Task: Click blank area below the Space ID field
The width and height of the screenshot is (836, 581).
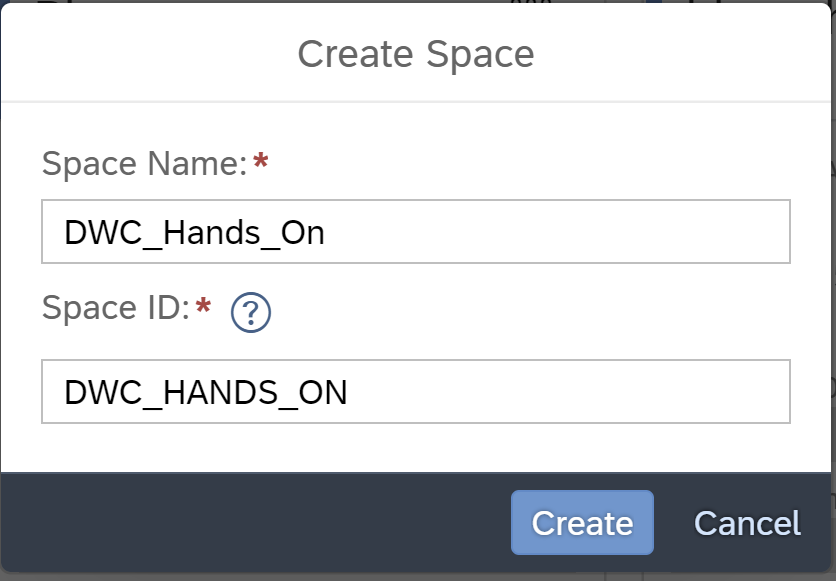Action: point(416,448)
